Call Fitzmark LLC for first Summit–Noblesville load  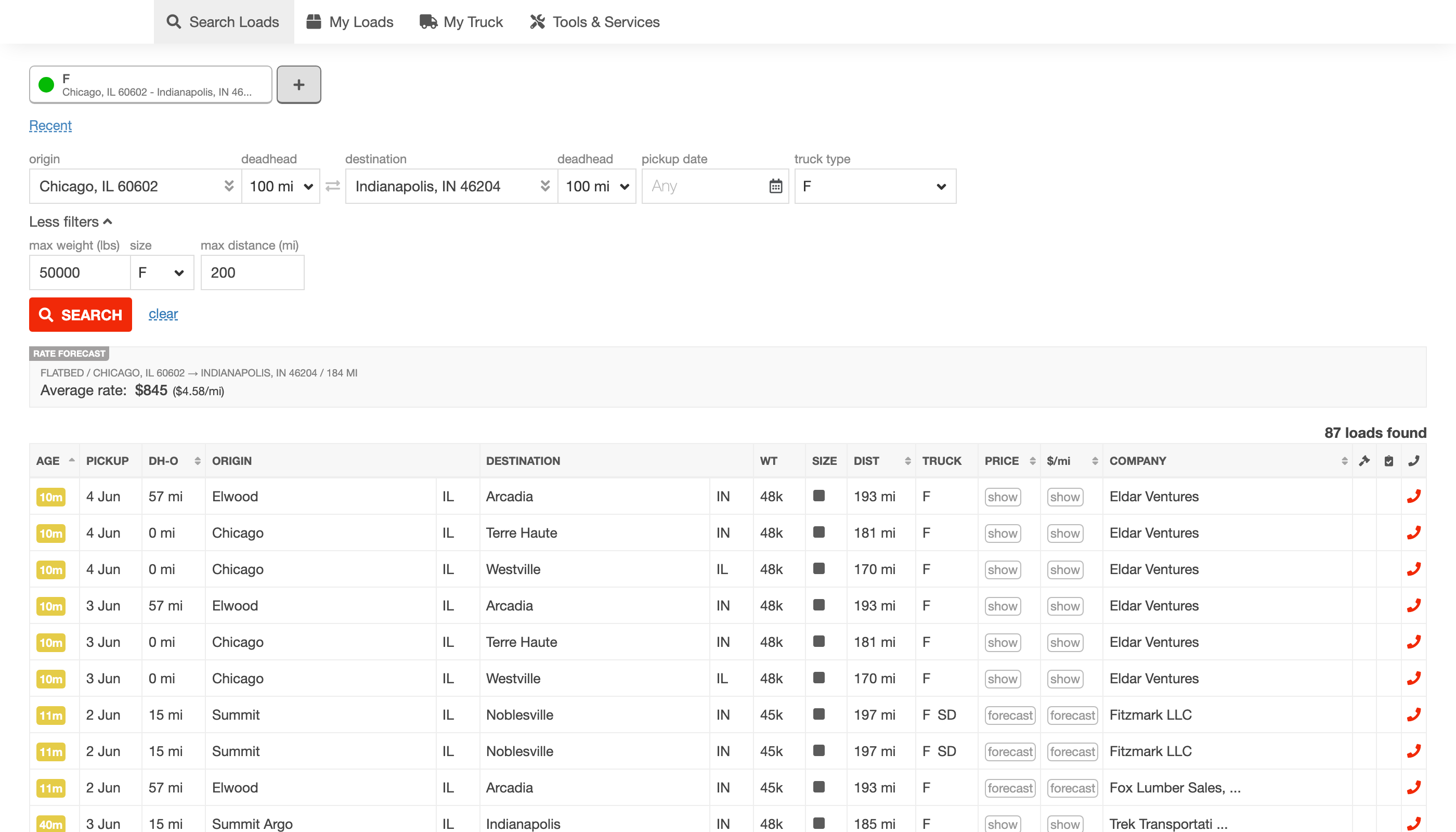1414,715
